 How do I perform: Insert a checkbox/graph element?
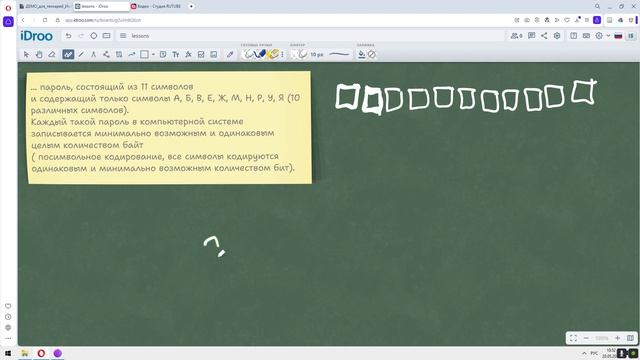tap(201, 54)
